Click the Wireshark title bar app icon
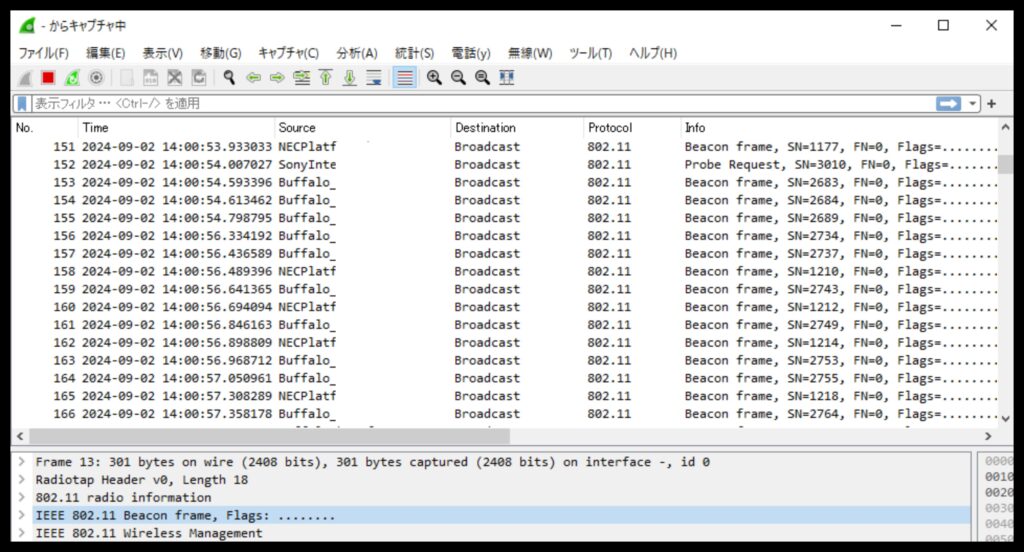The height and width of the screenshot is (552, 1024). click(x=27, y=26)
